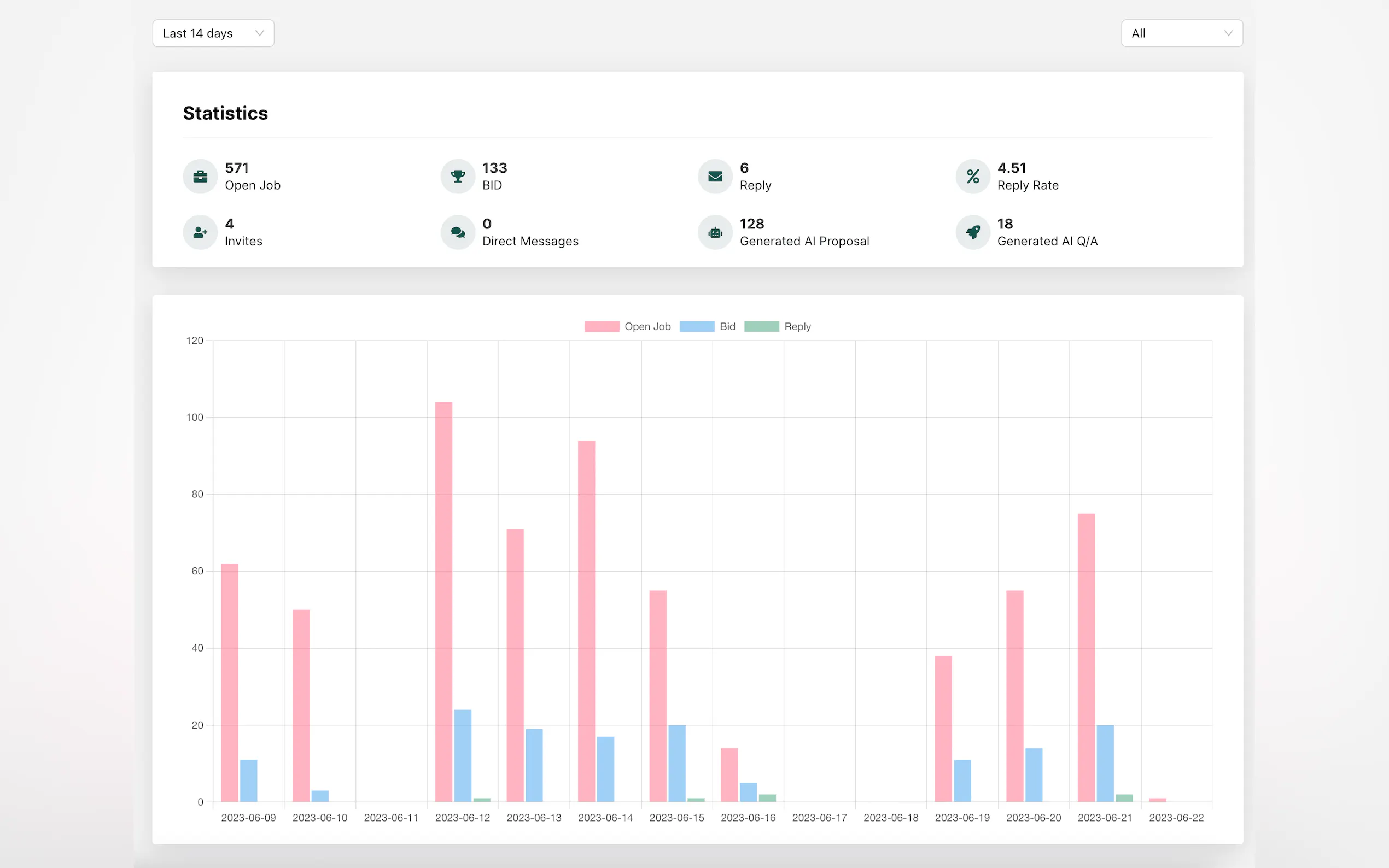Open the Last 14 days dropdown
Screen dimensions: 1389x868
[x=213, y=33]
